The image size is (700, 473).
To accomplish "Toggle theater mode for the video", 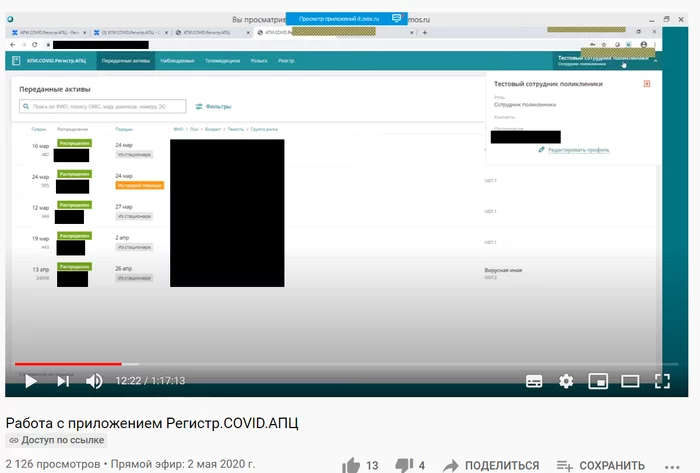I will [x=630, y=381].
